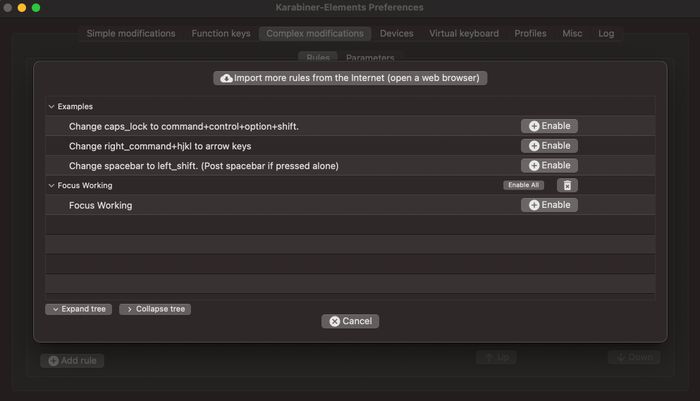Collapse the Focus Working group chevron
The height and width of the screenshot is (401, 700).
pos(51,185)
